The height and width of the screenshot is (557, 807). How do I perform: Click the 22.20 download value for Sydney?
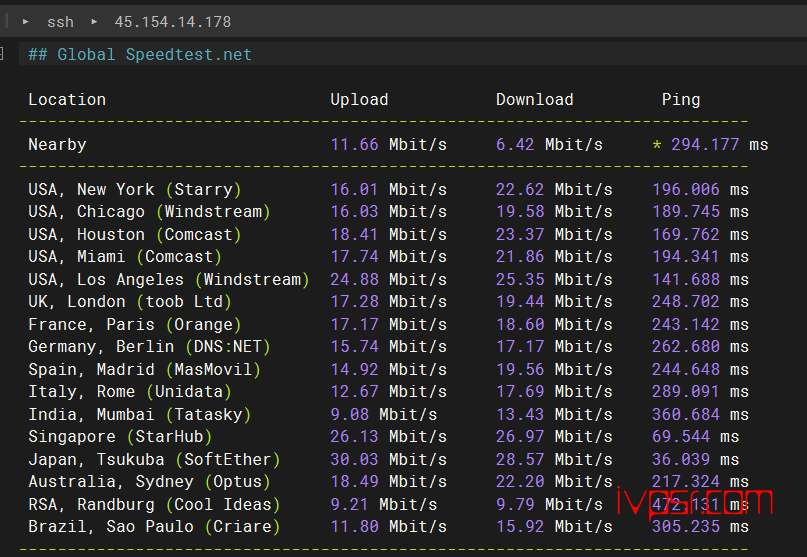(520, 482)
